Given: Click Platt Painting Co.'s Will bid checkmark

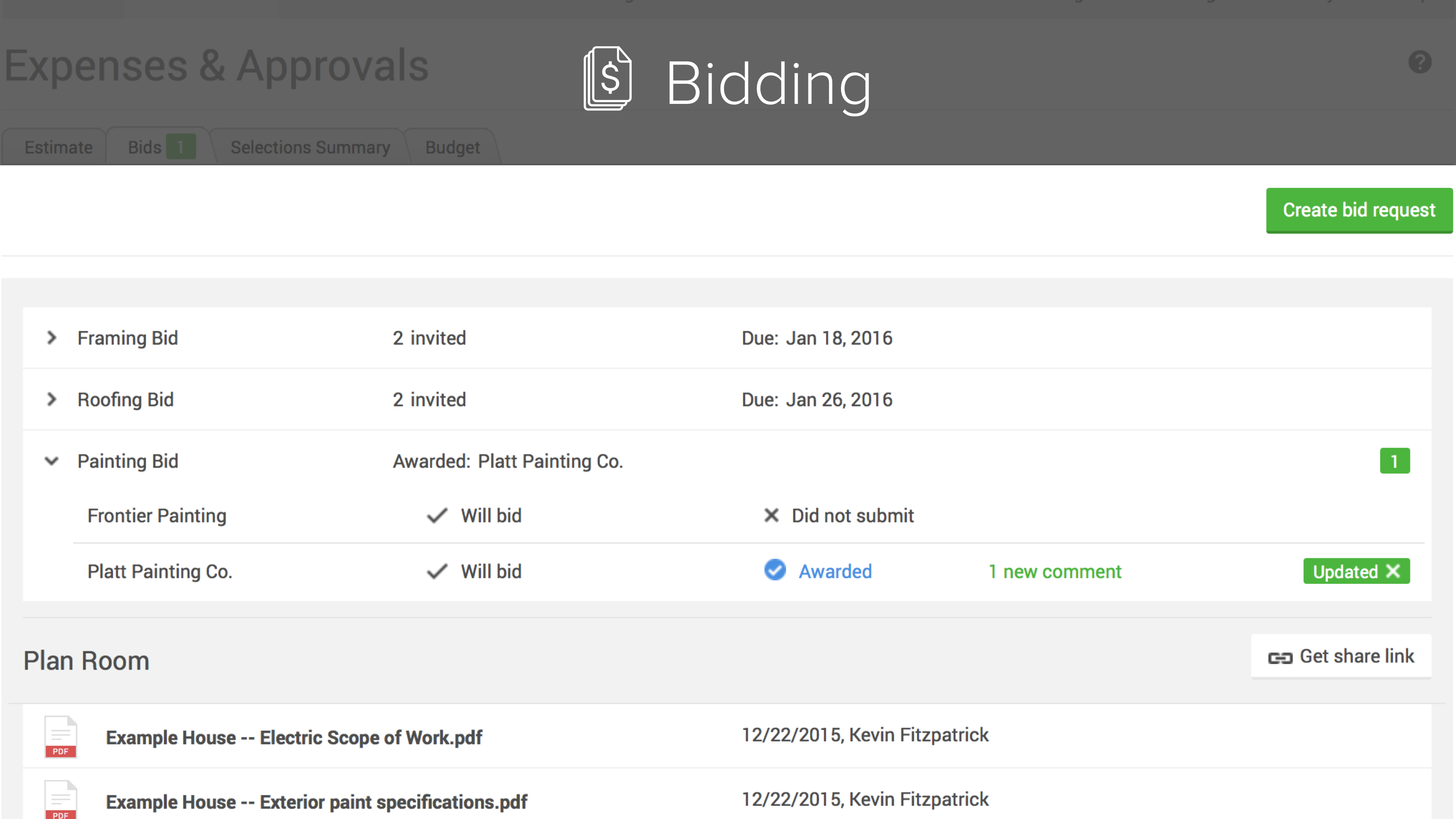Looking at the screenshot, I should (x=437, y=571).
